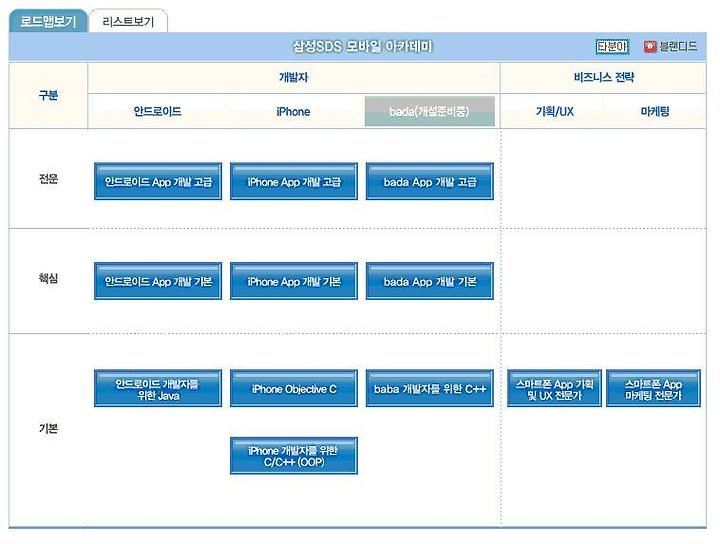Open 안드로이드 App 개발 기본 course
720x544 pixels.
click(158, 281)
